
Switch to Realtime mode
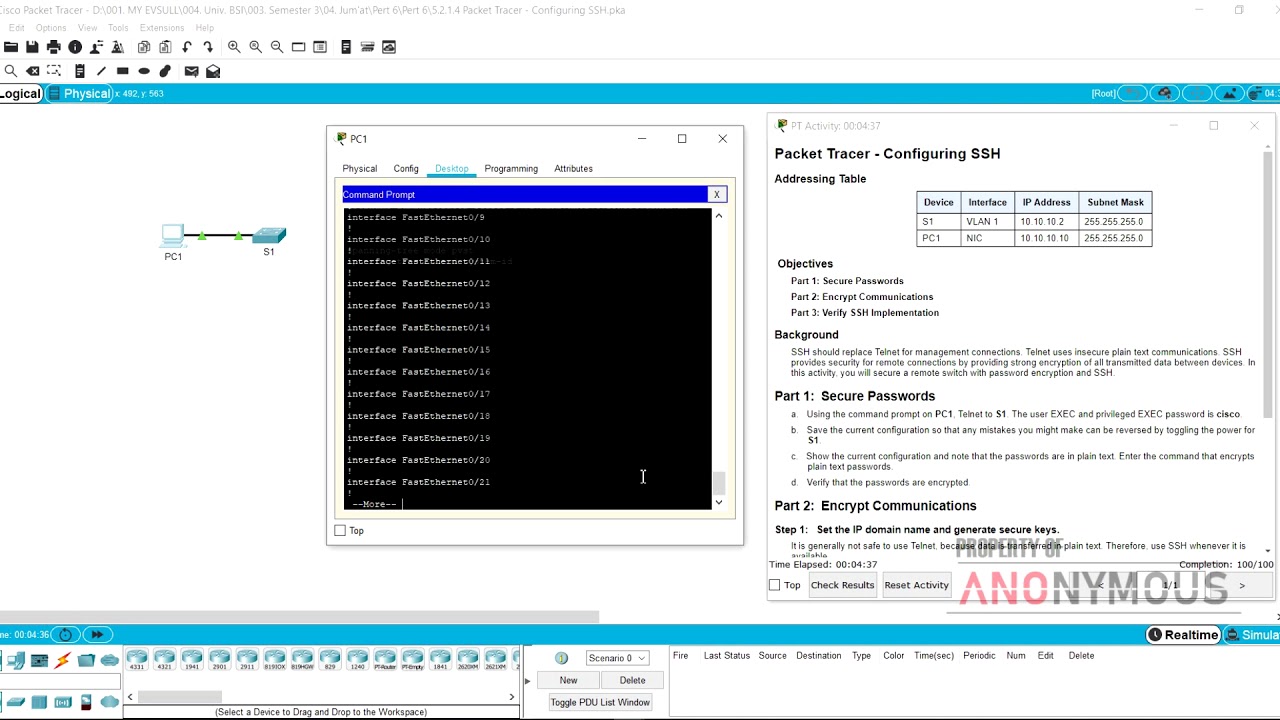coord(1184,635)
